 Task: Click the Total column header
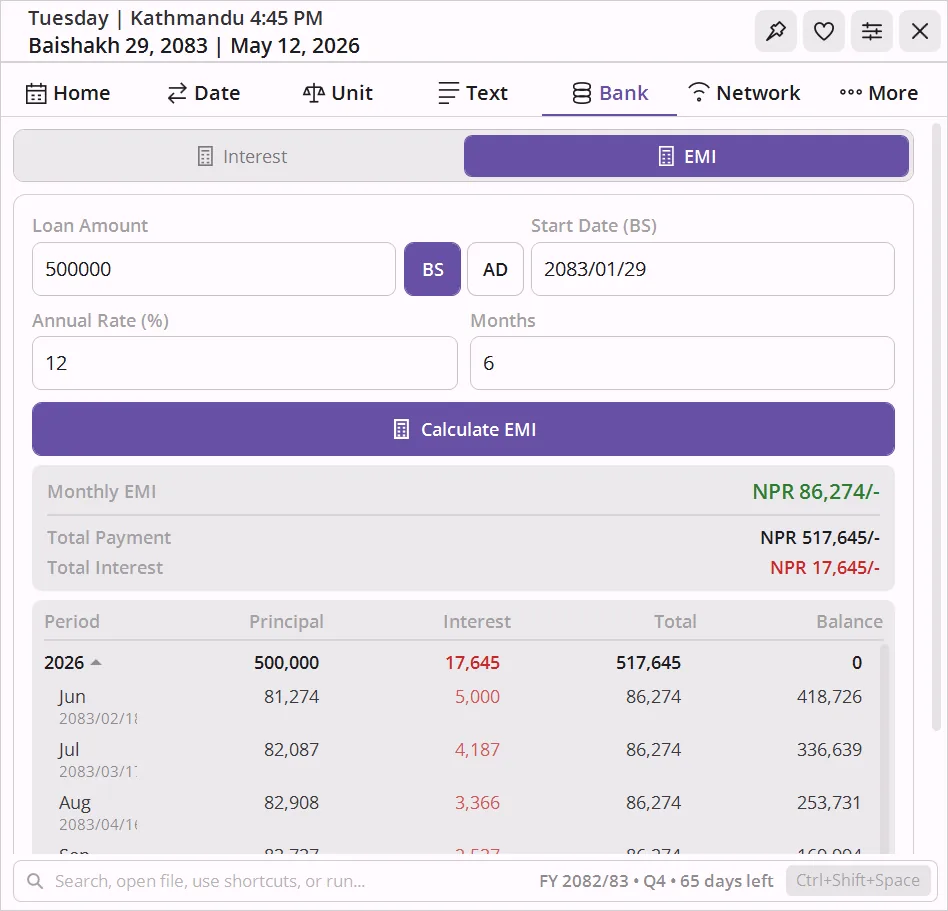click(x=675, y=621)
